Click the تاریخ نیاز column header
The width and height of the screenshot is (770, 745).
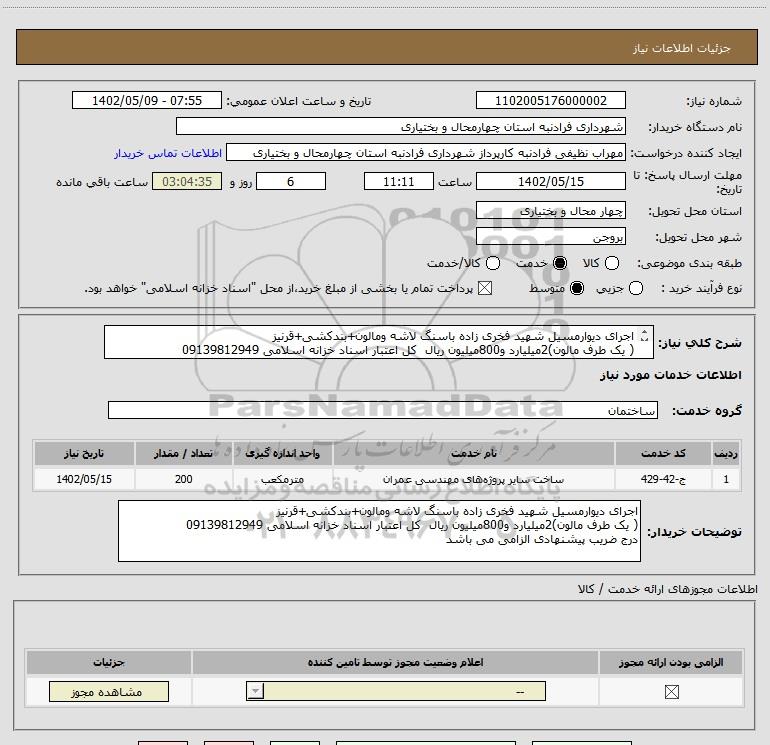tap(84, 453)
